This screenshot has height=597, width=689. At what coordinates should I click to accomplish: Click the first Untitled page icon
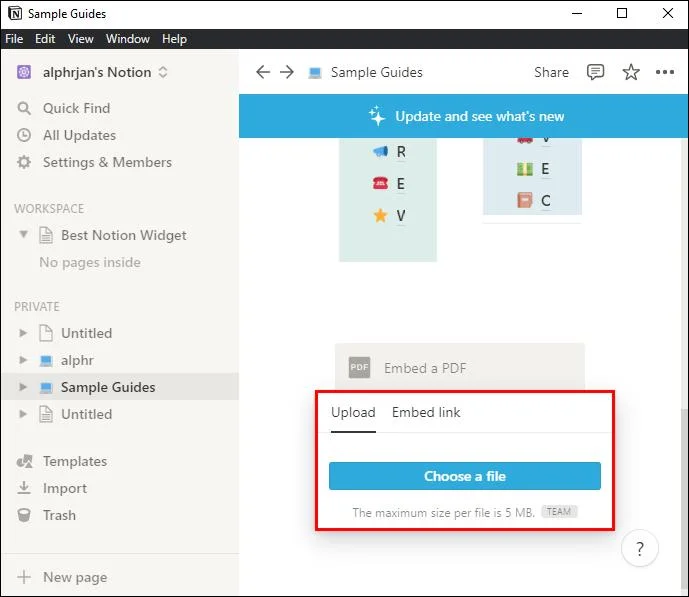(46, 333)
